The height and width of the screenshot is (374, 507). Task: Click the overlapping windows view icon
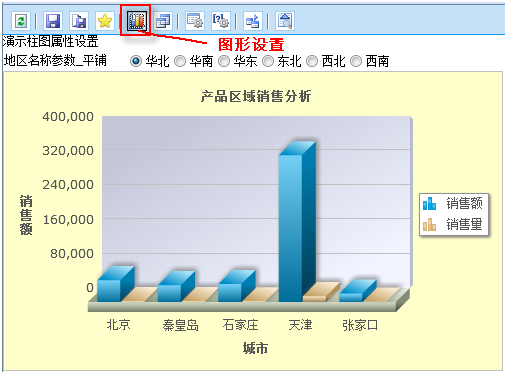(163, 21)
